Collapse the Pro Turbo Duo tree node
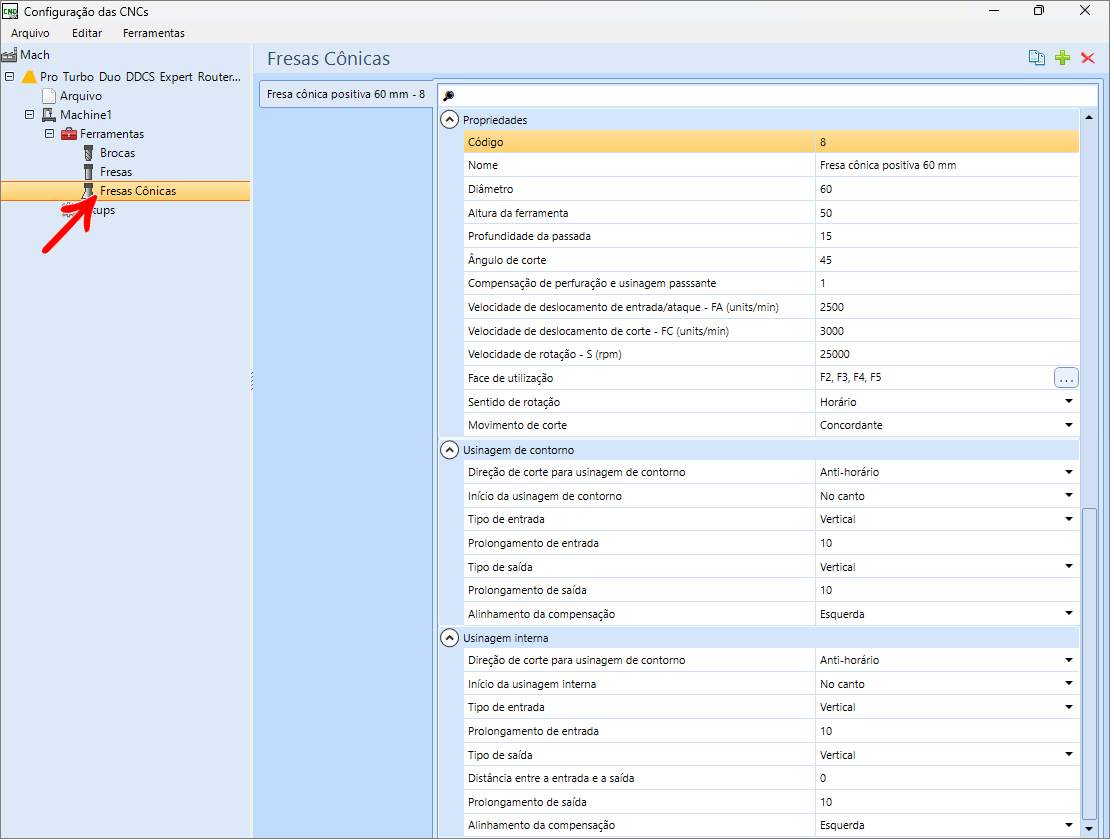 click(10, 76)
